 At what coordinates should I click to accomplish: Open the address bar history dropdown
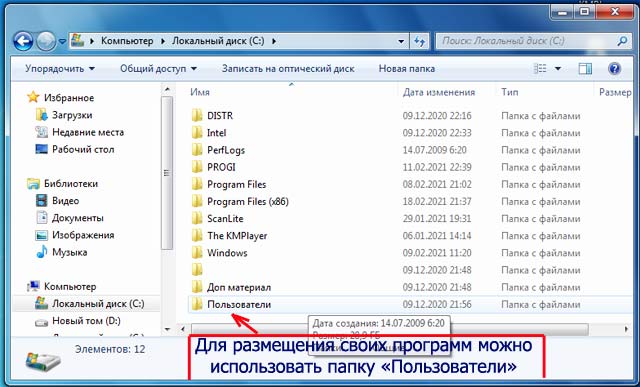[x=401, y=41]
